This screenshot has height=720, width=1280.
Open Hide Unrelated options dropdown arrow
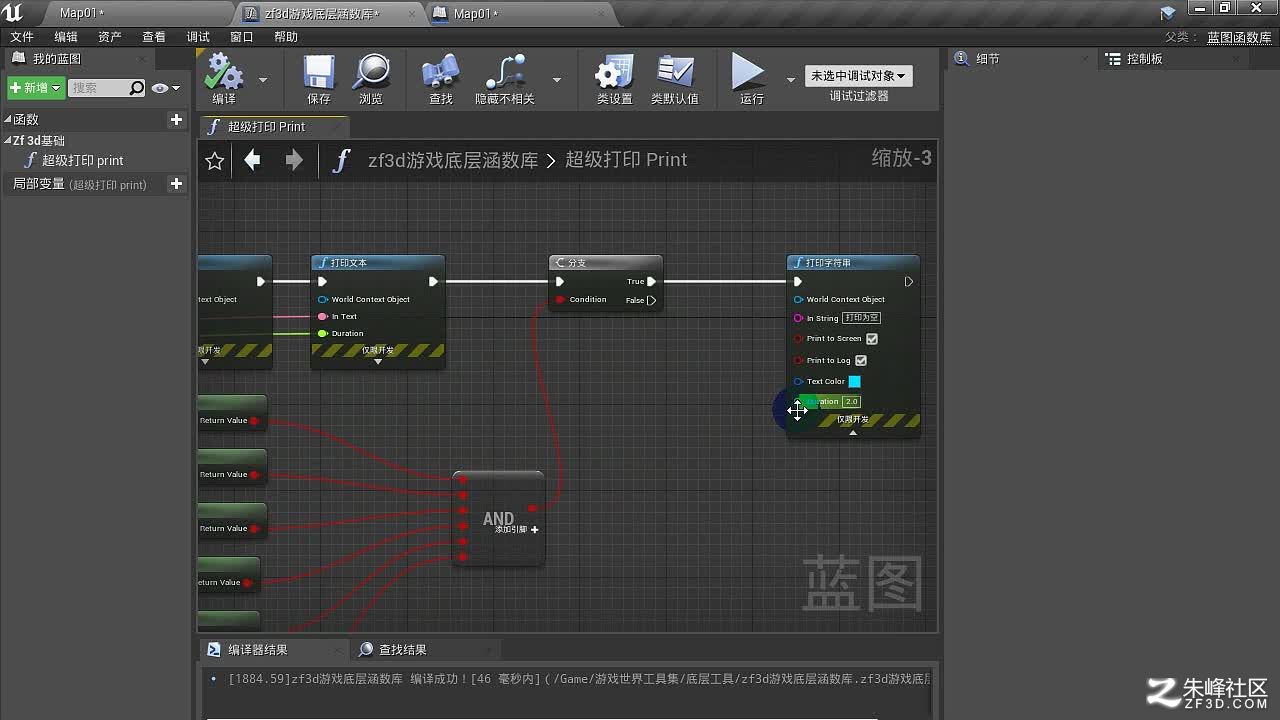click(x=557, y=79)
